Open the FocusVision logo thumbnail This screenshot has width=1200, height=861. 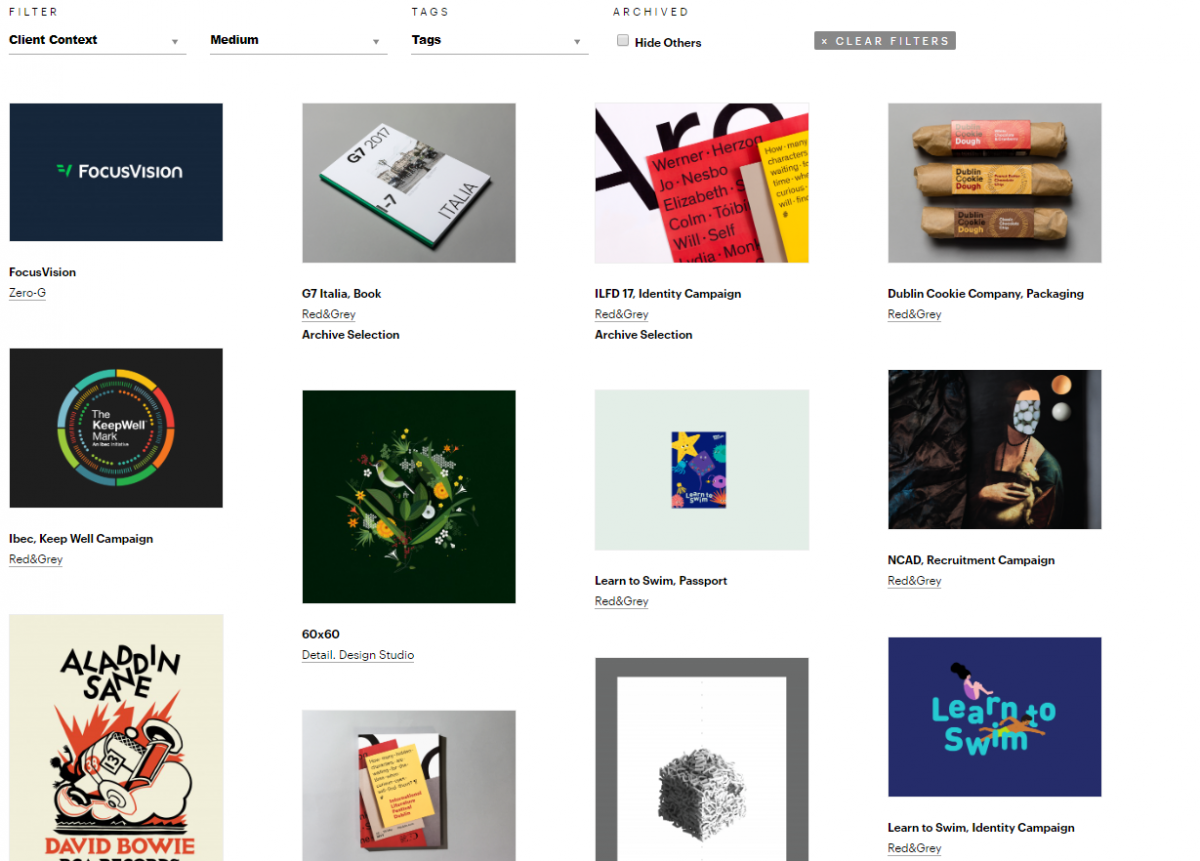(116, 172)
